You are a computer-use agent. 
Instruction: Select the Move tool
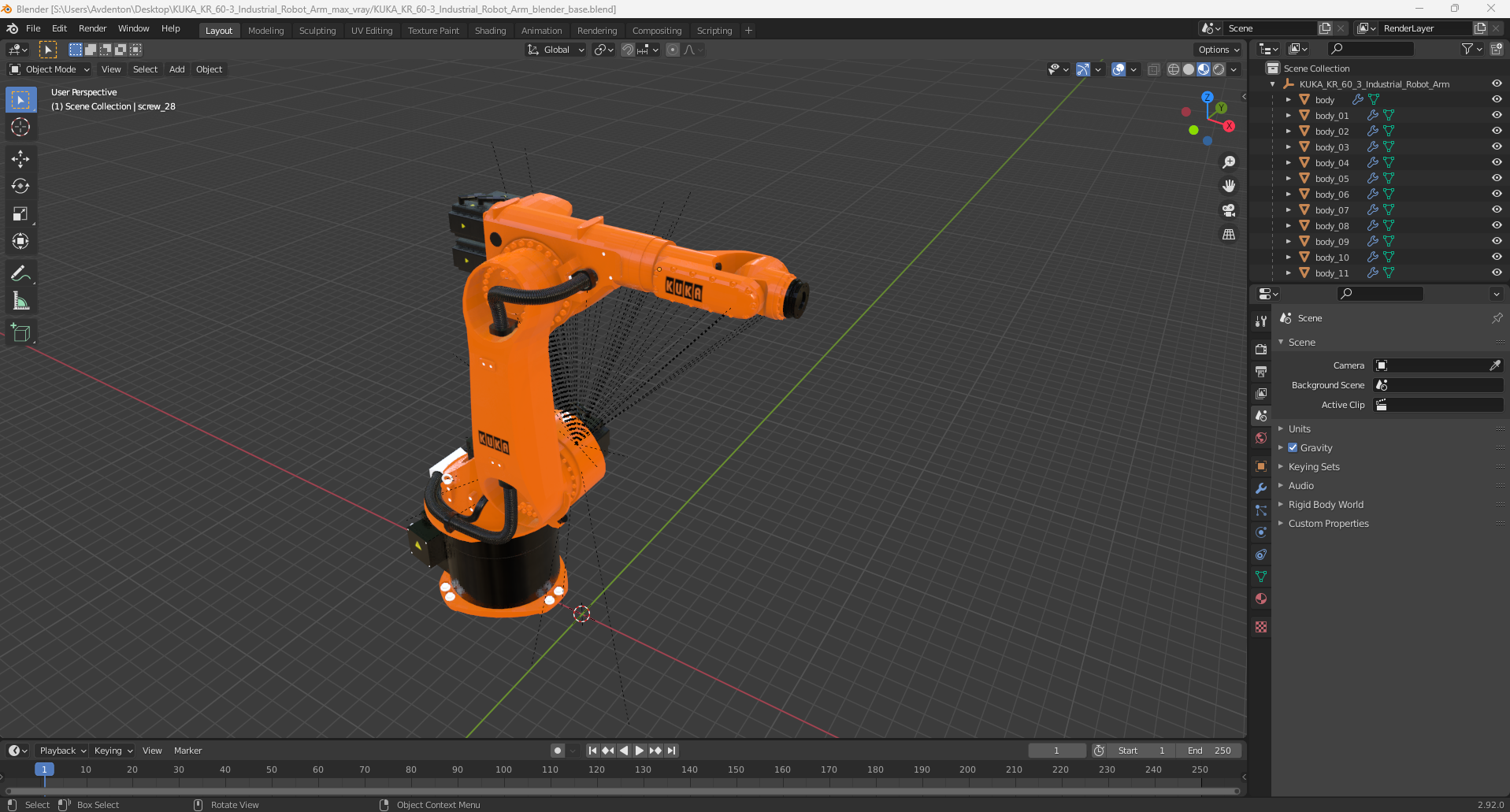click(x=20, y=159)
